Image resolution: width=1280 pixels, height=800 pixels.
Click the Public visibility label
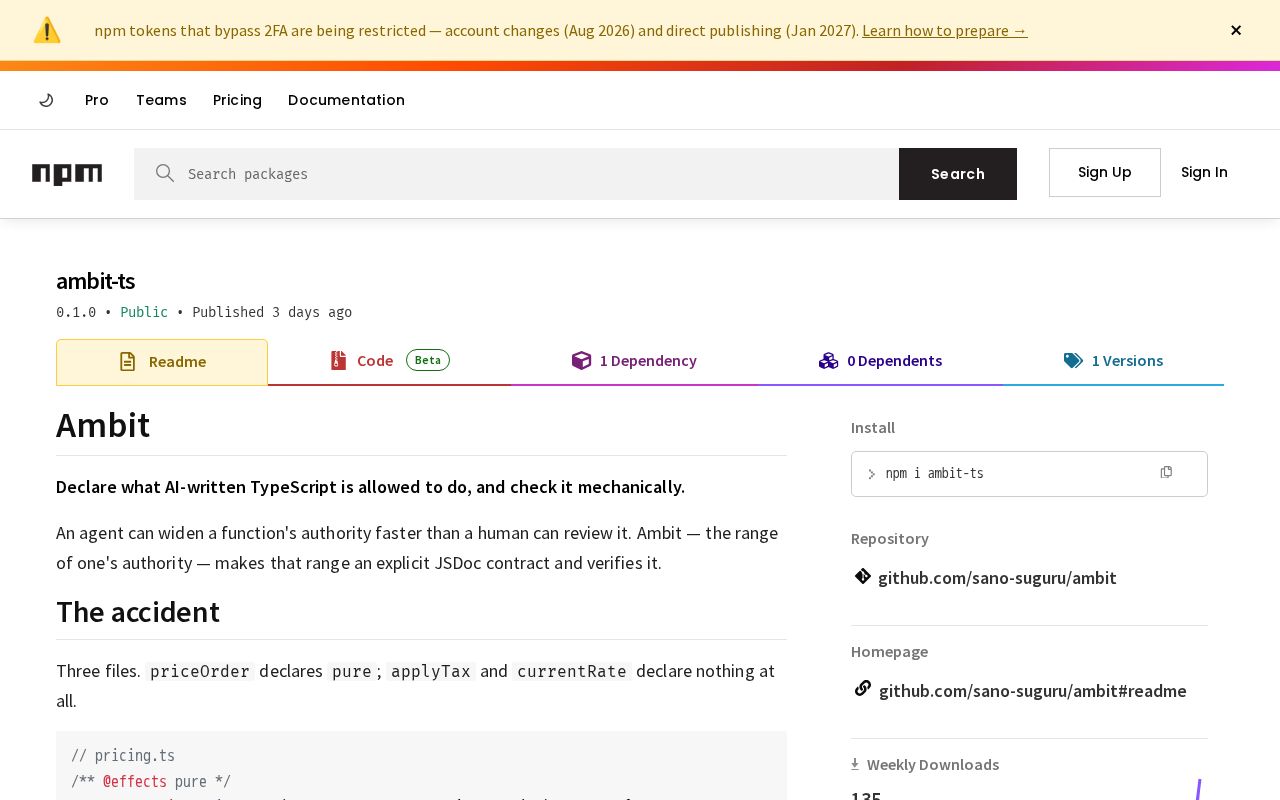point(144,312)
